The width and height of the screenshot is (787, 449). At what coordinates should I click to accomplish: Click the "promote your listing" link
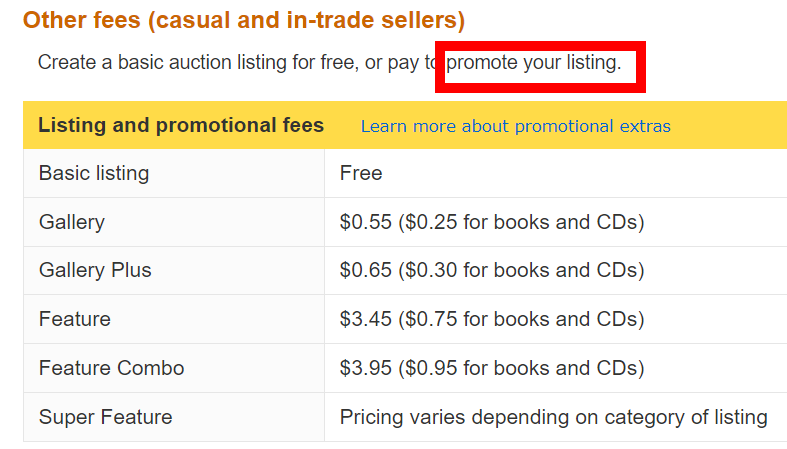(533, 63)
